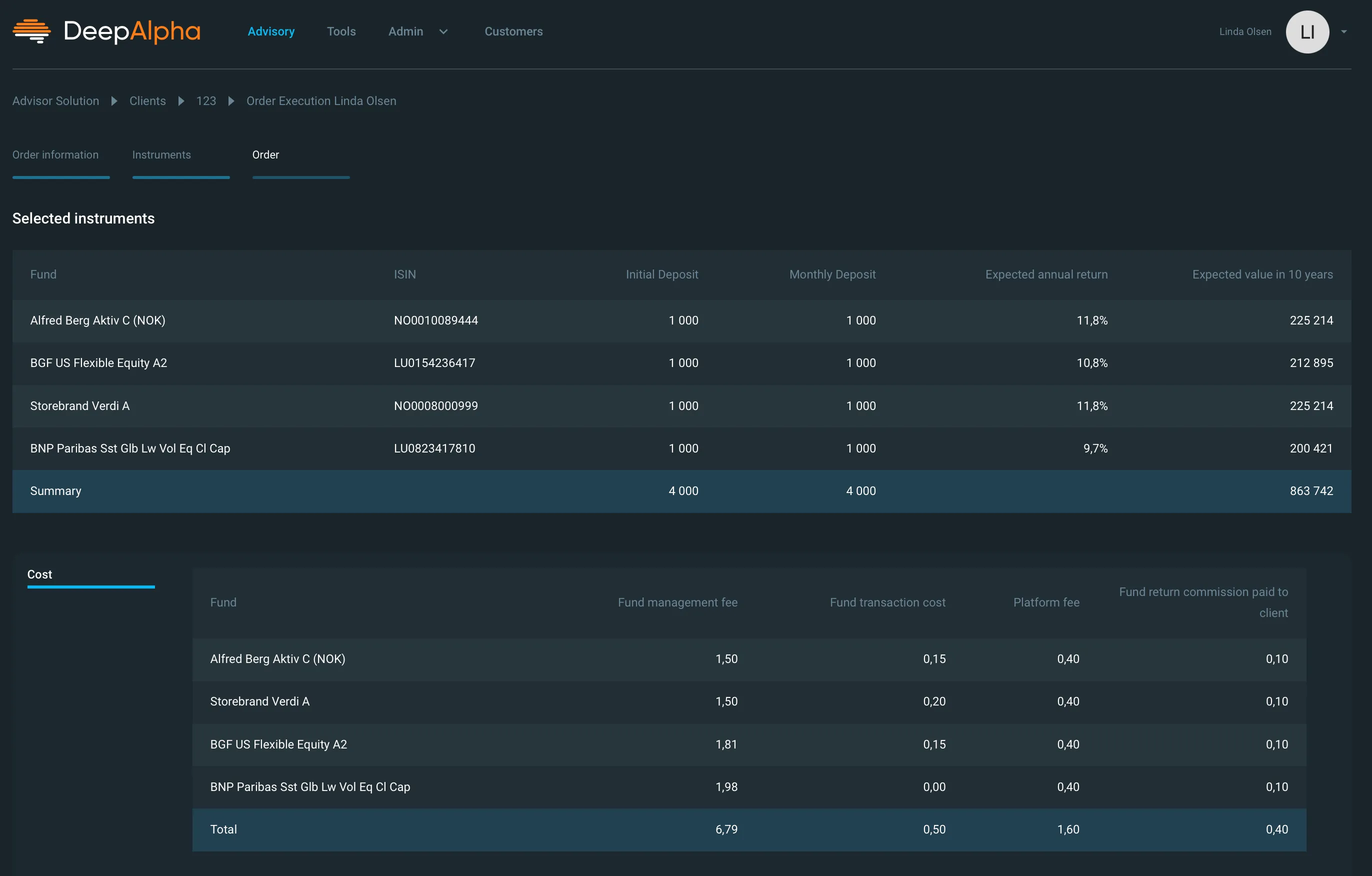Click the 9,7% expected annual return
The height and width of the screenshot is (876, 1372).
click(x=1095, y=448)
